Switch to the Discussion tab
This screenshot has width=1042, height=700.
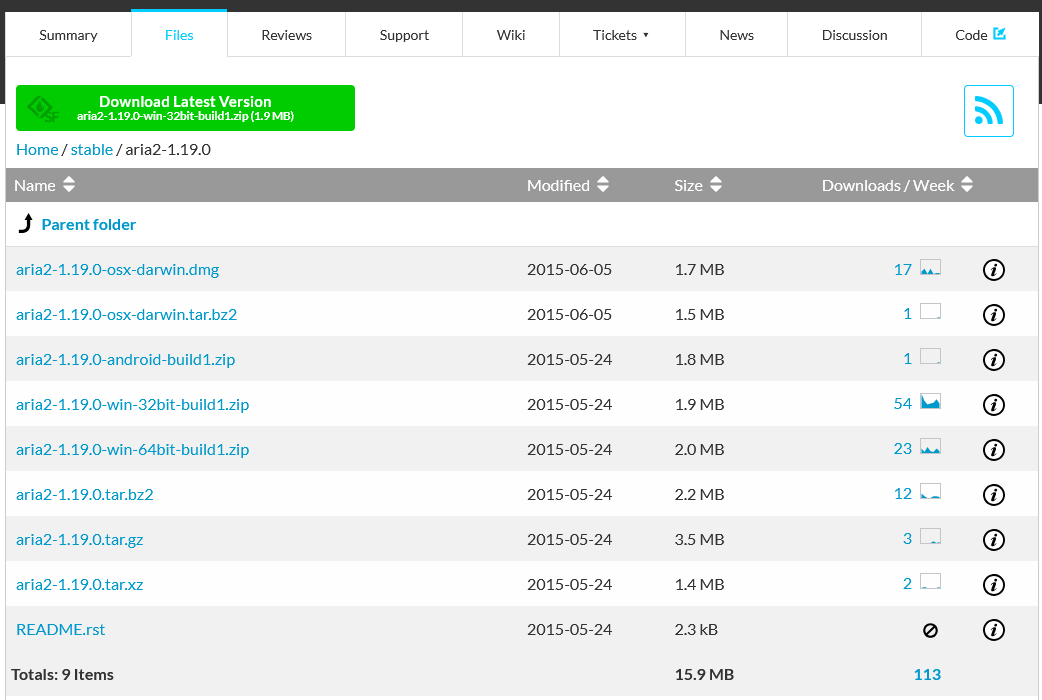[x=854, y=34]
